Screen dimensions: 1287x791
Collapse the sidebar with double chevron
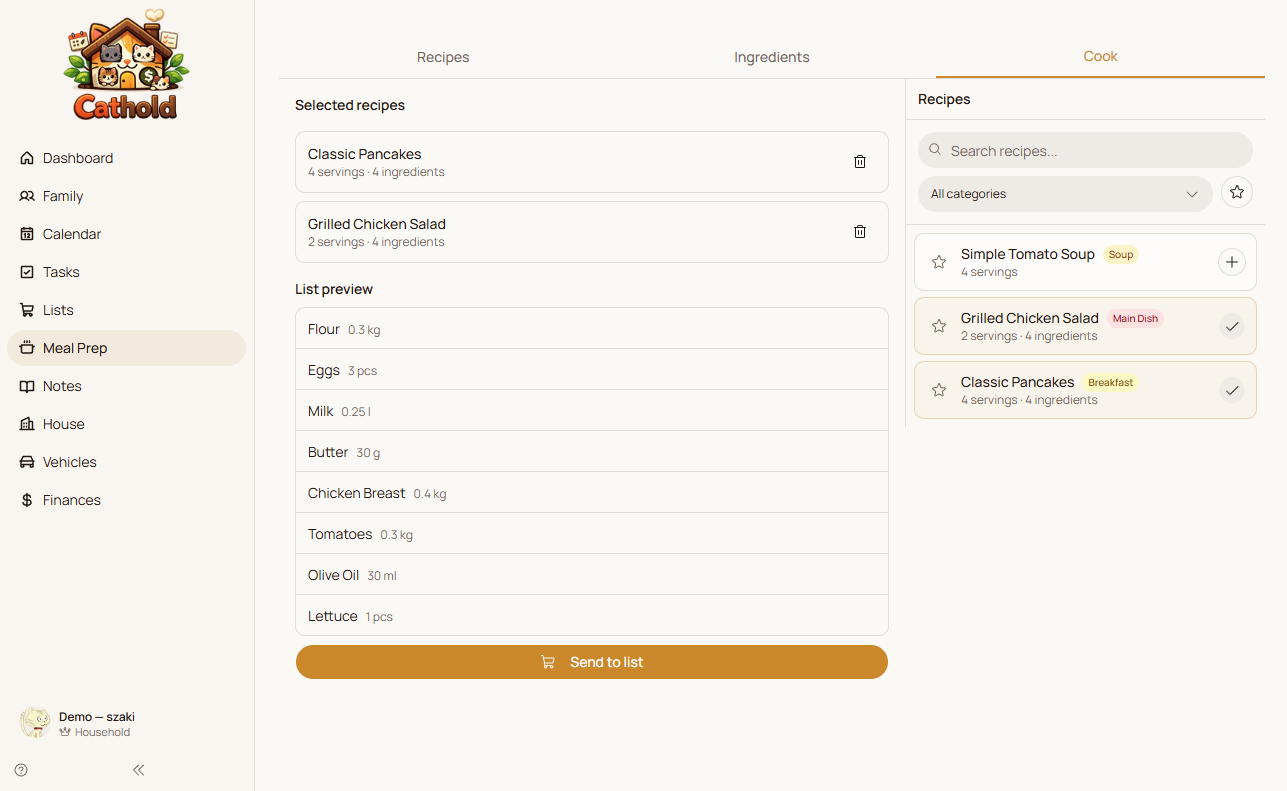pyautogui.click(x=139, y=770)
